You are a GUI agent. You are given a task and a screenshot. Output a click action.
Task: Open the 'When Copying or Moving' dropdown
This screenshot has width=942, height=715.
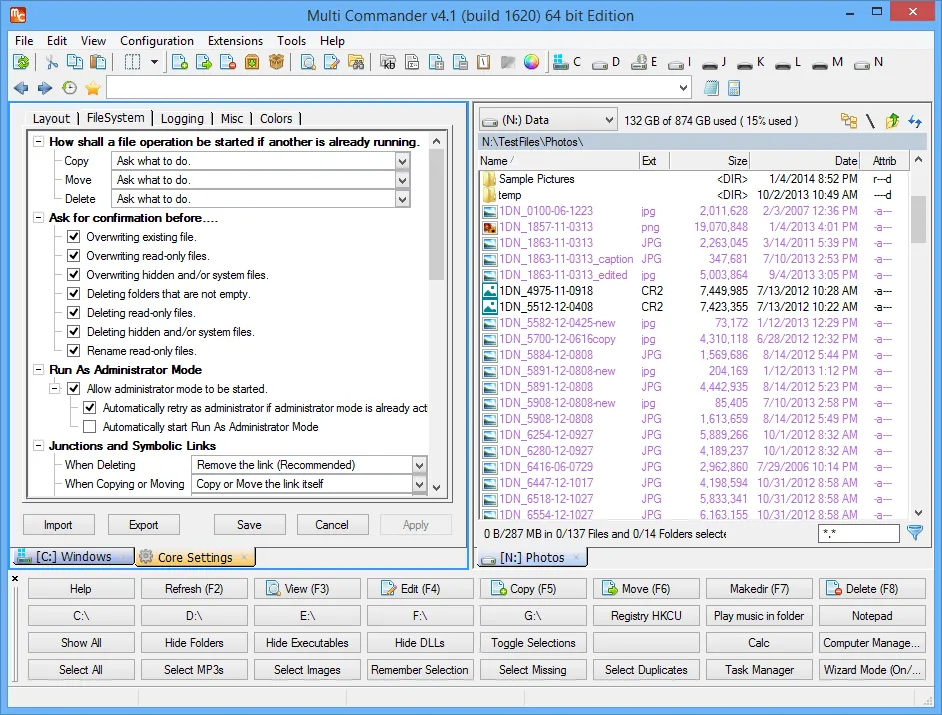[419, 484]
